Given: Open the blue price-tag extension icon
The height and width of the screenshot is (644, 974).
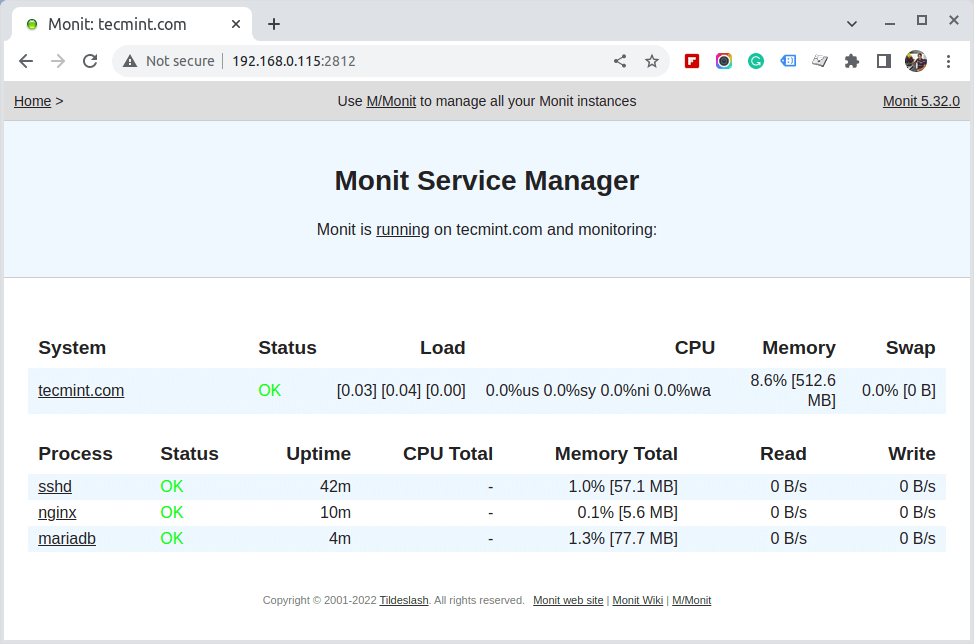Looking at the screenshot, I should [787, 61].
